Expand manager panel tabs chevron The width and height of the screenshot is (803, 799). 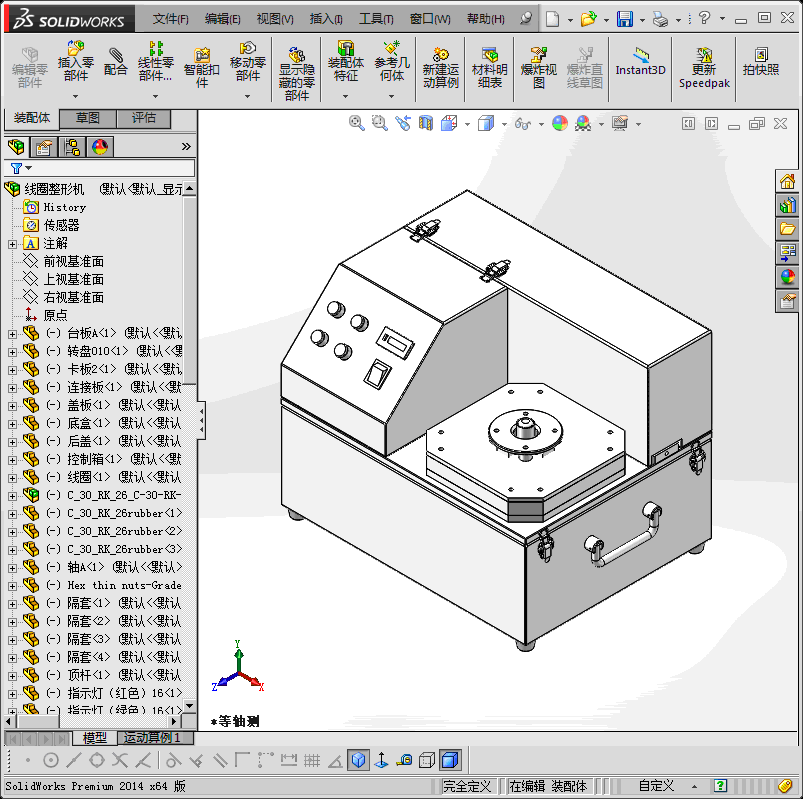tap(186, 147)
